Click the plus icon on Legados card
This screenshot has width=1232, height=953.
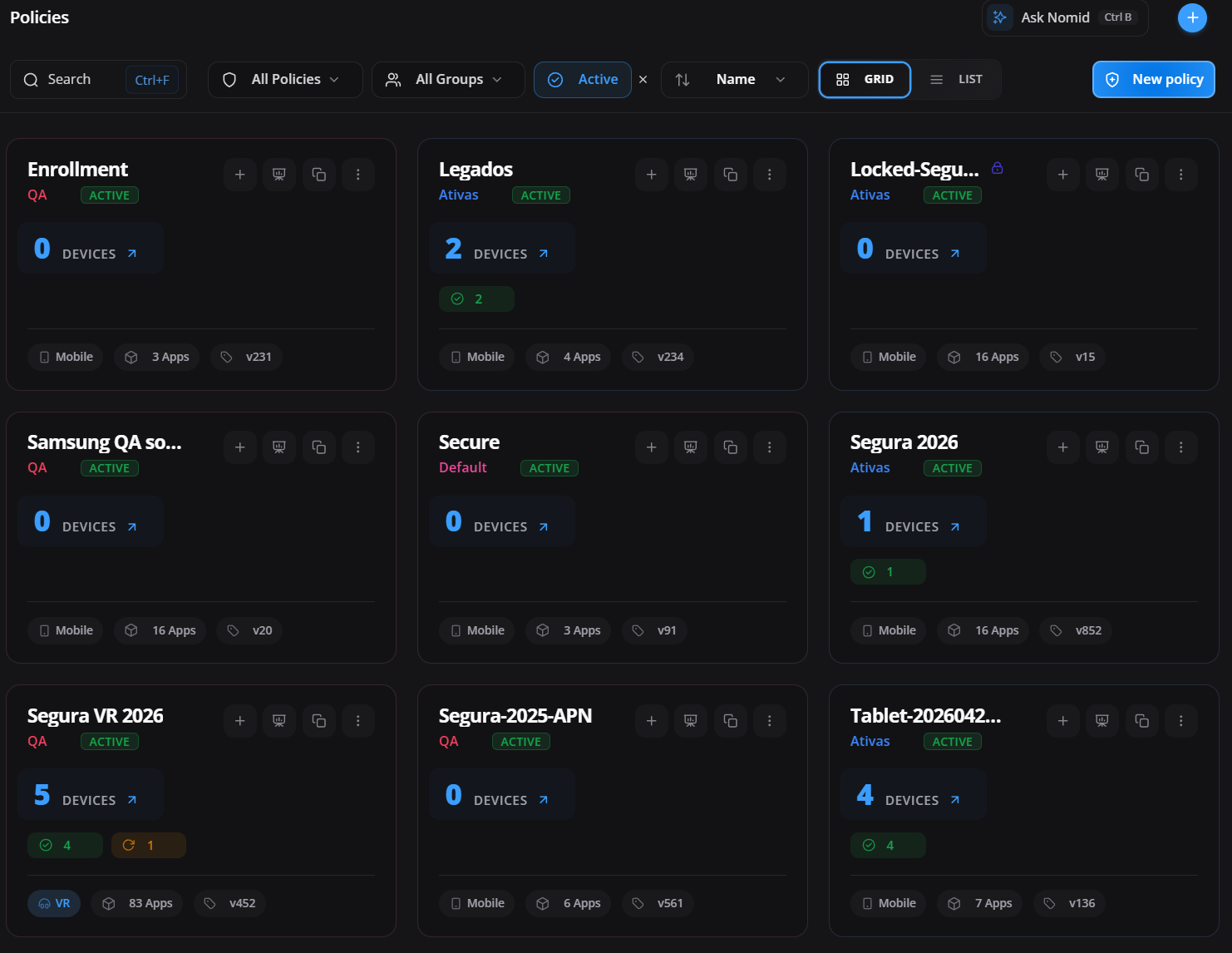[652, 175]
